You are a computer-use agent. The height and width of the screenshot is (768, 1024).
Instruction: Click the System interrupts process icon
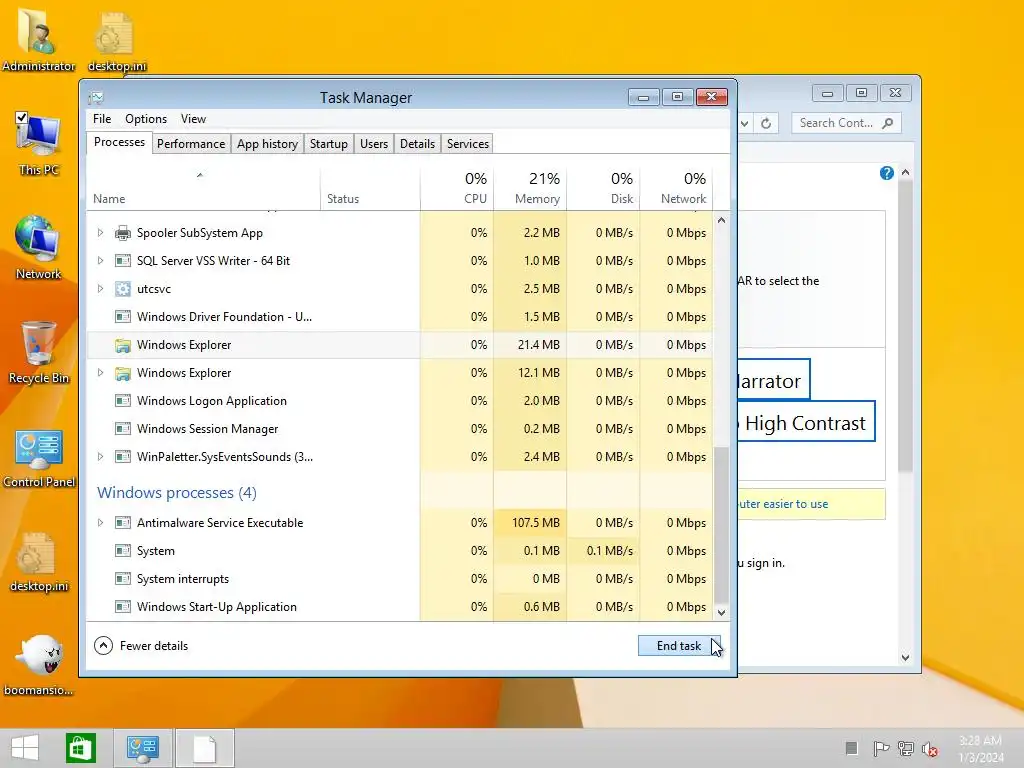[x=123, y=579]
